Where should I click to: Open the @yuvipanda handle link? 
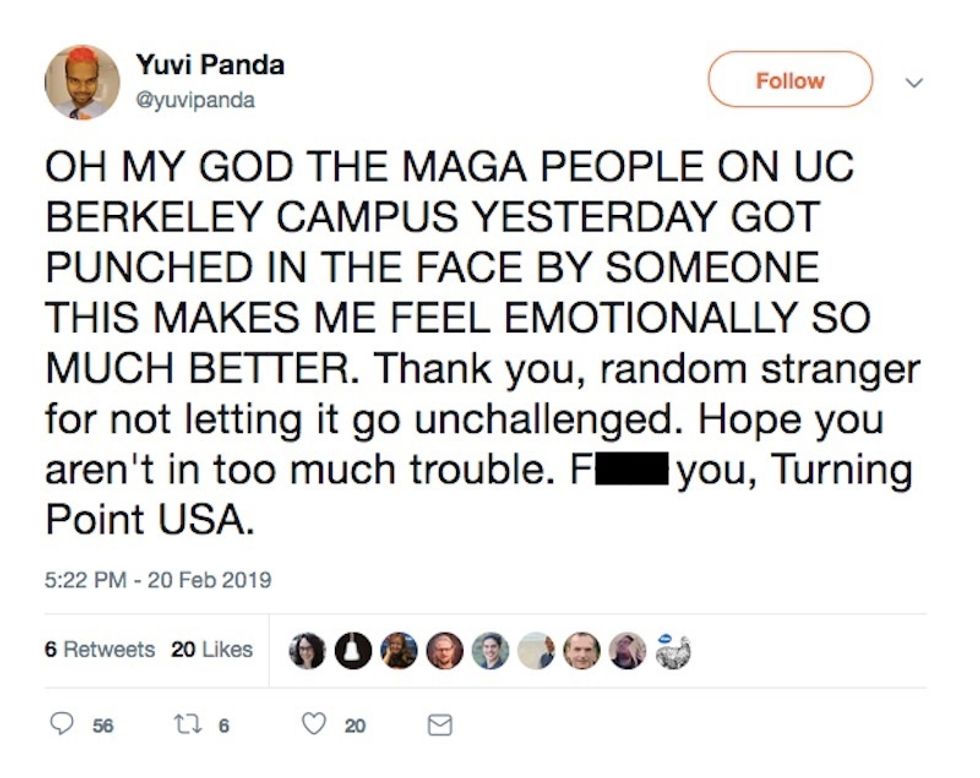[x=195, y=100]
